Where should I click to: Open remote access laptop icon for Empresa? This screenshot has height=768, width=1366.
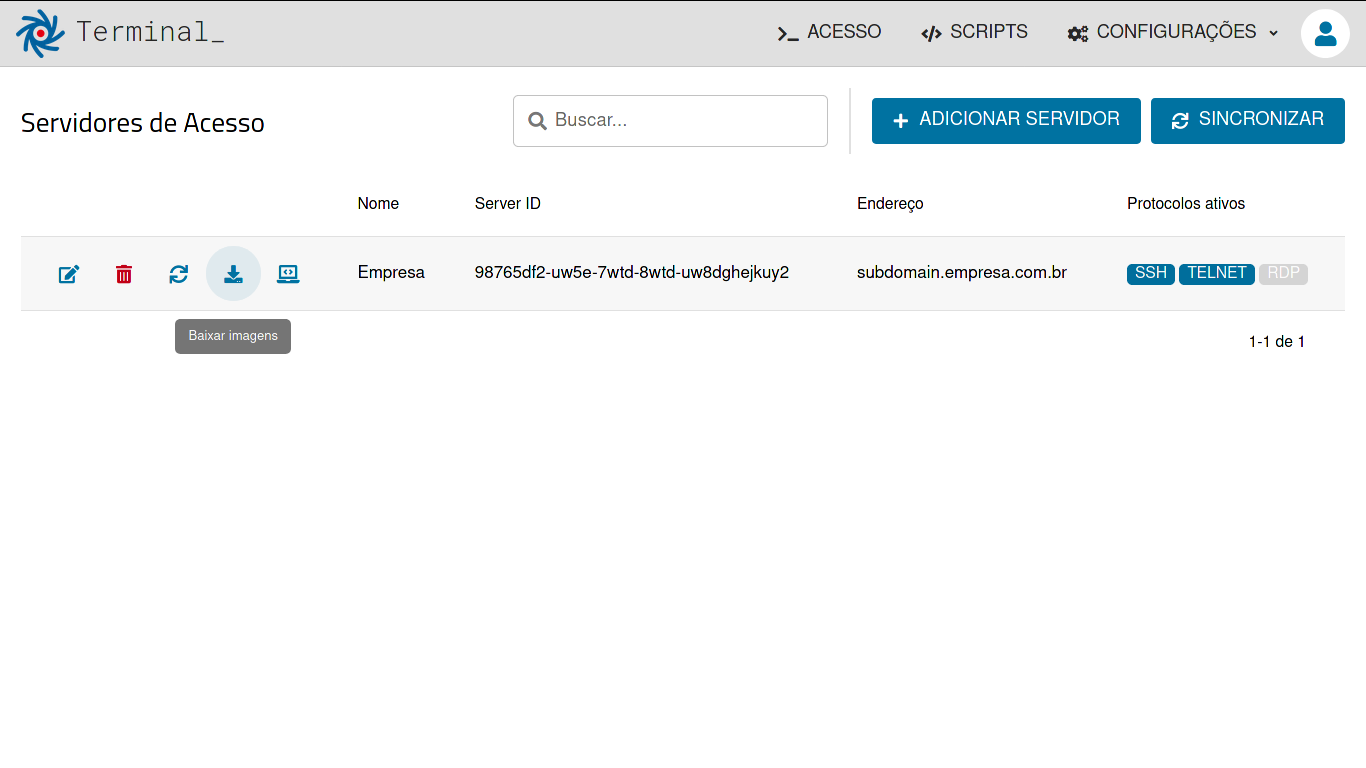point(288,274)
